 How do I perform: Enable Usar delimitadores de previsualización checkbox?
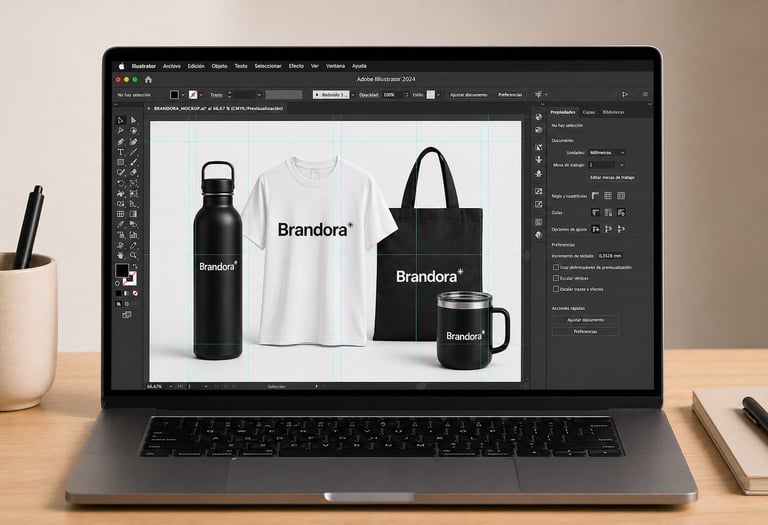point(556,267)
